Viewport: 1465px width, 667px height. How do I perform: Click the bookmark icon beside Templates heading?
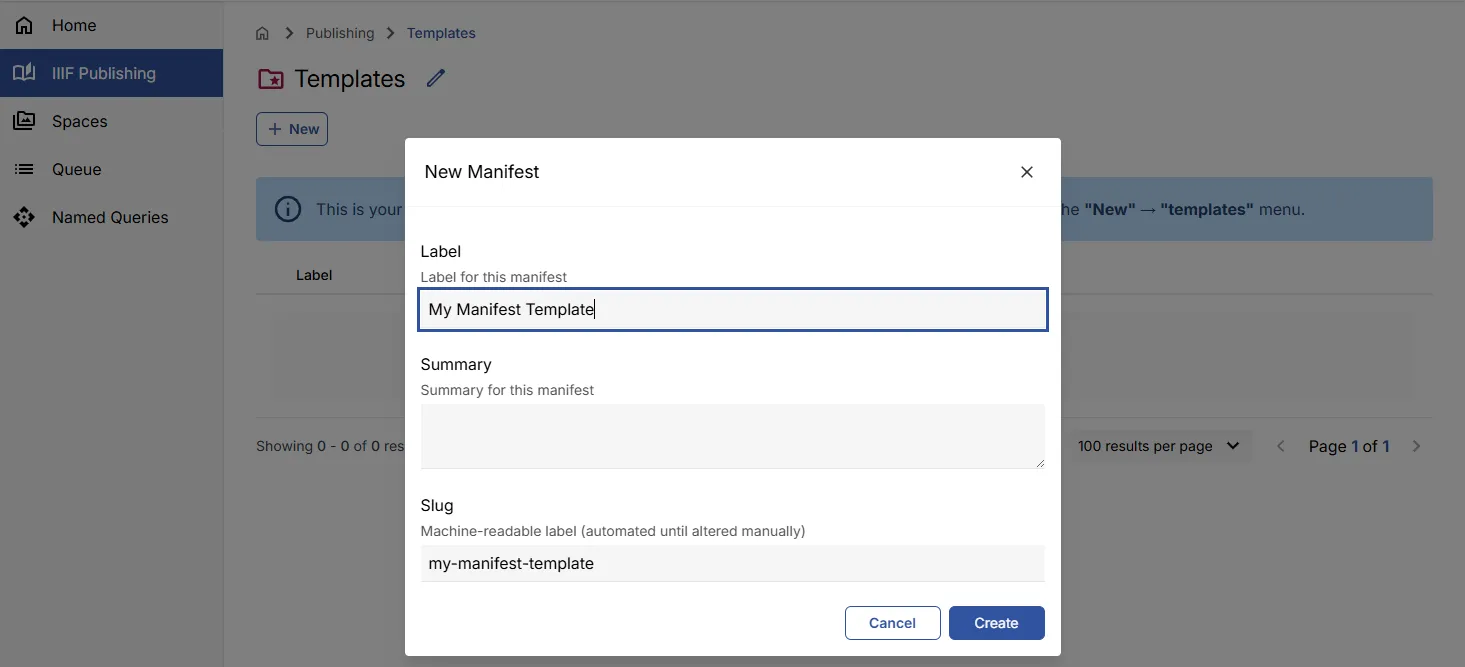tap(271, 78)
